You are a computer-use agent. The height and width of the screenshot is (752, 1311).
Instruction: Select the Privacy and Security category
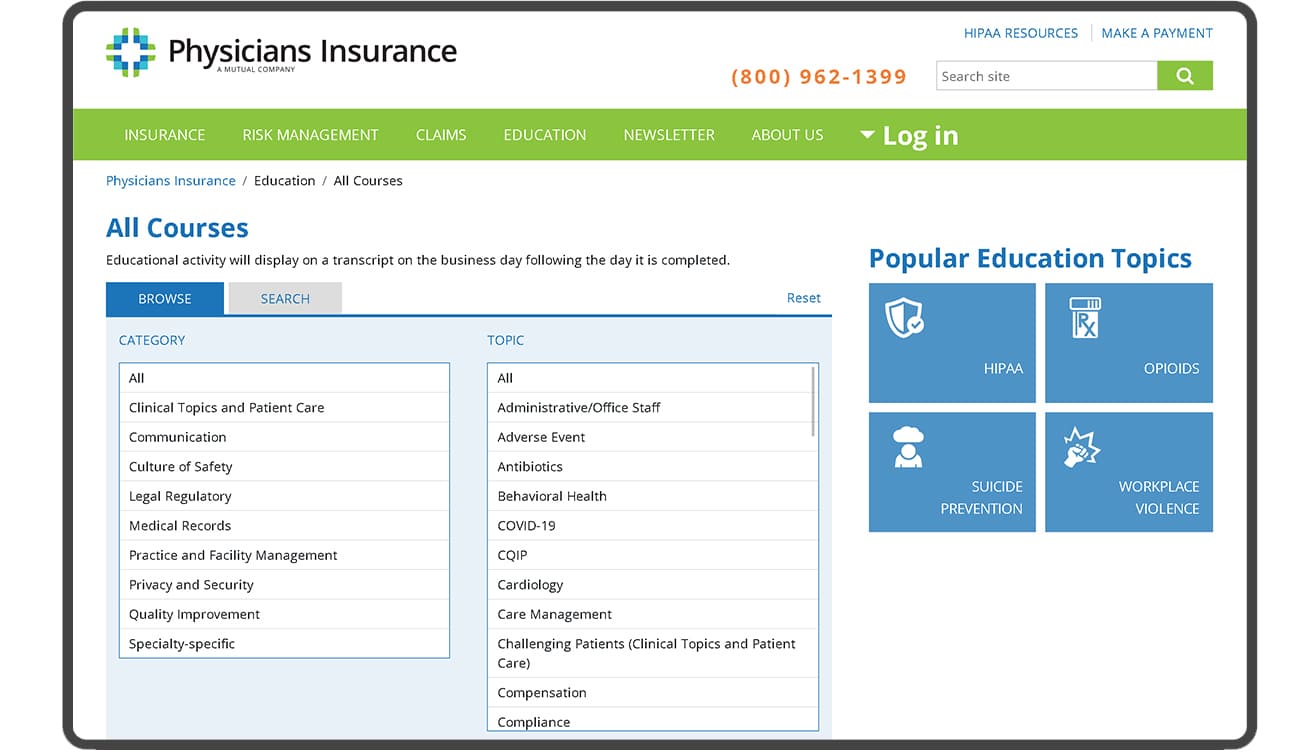pos(284,585)
